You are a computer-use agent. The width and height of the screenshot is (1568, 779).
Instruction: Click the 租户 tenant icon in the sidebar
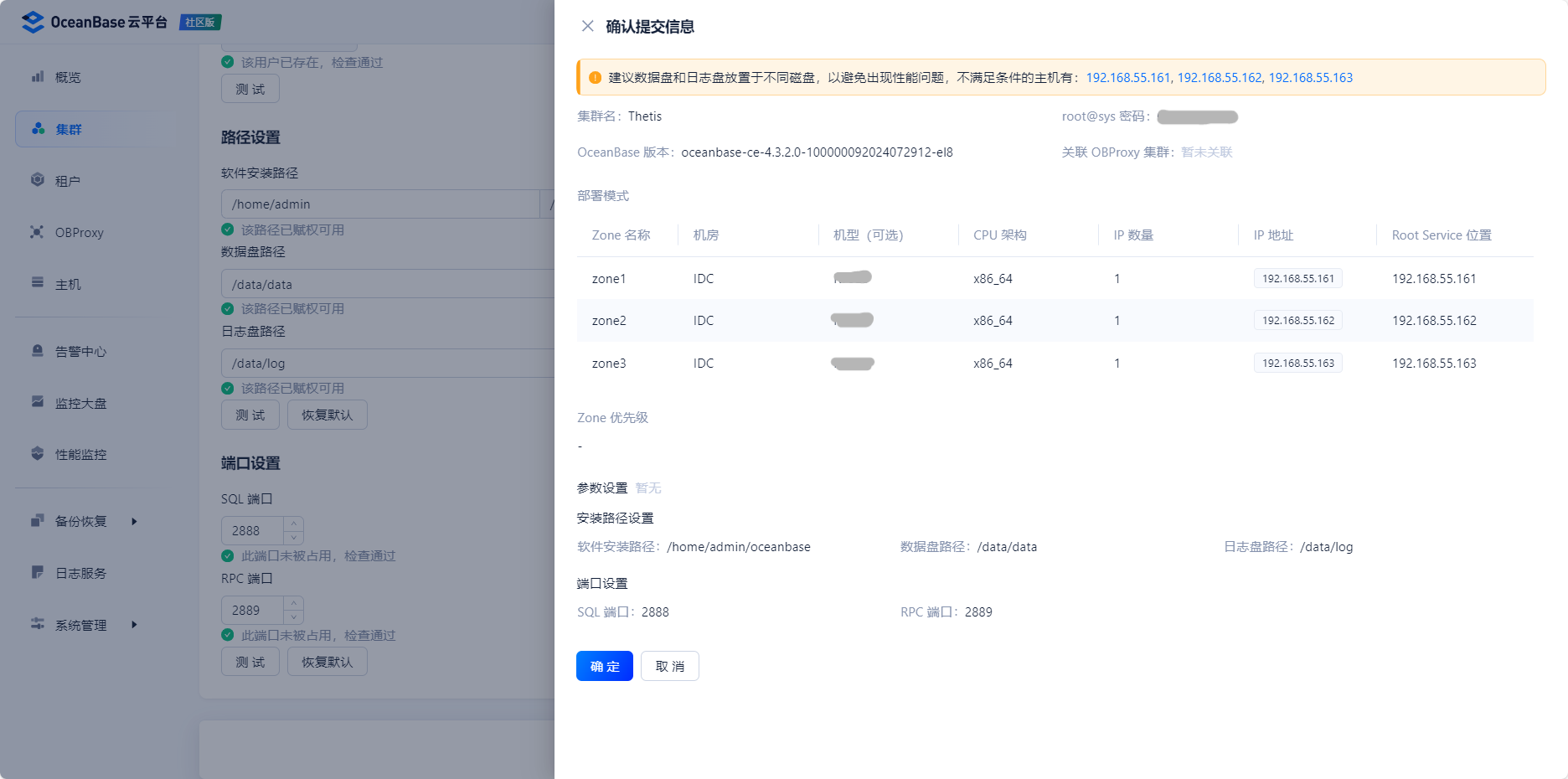click(38, 180)
